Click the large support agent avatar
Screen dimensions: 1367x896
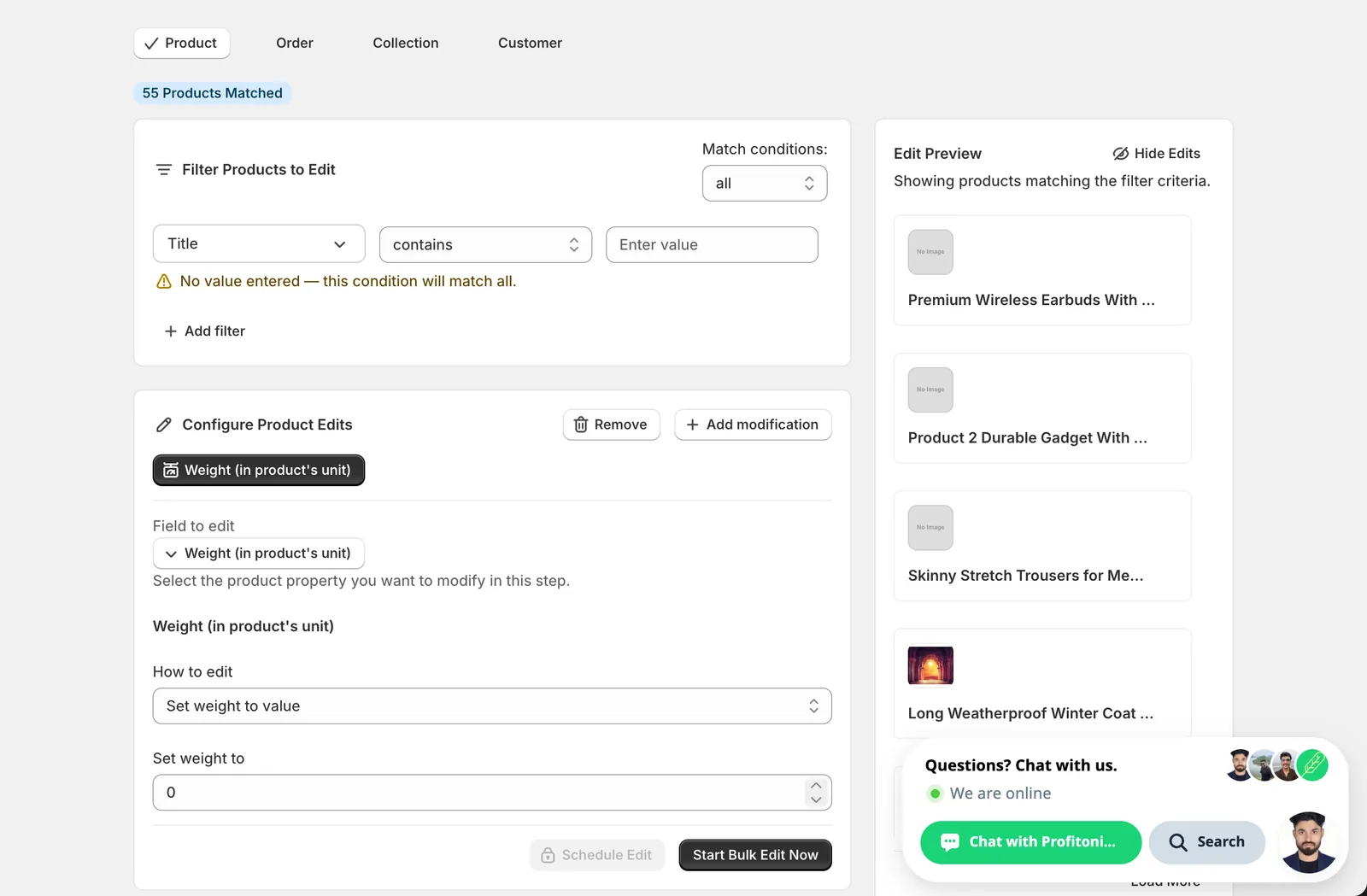coord(1308,842)
